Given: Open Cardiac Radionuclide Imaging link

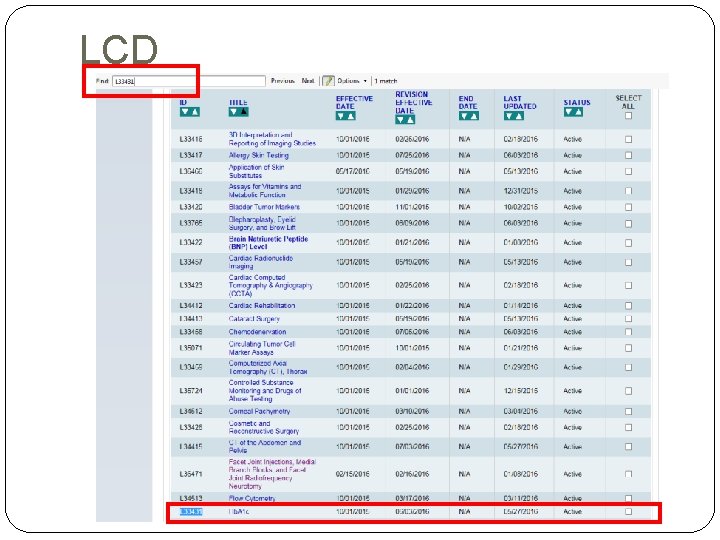Looking at the screenshot, I should [x=261, y=262].
